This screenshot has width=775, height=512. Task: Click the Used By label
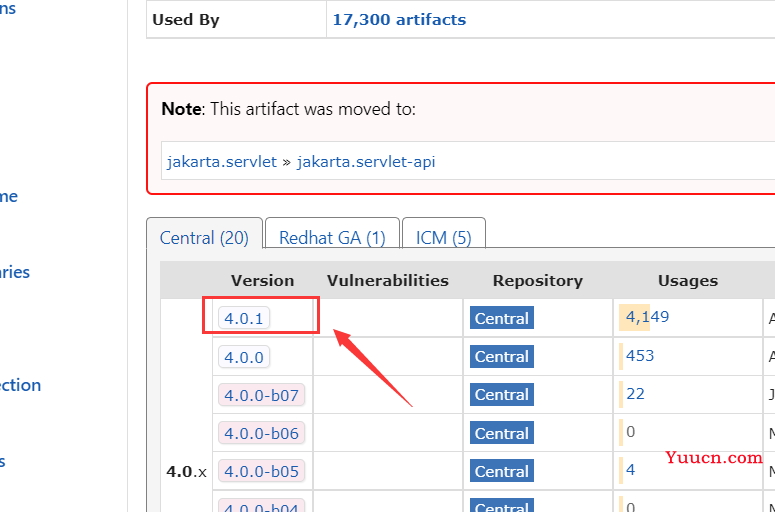186,20
